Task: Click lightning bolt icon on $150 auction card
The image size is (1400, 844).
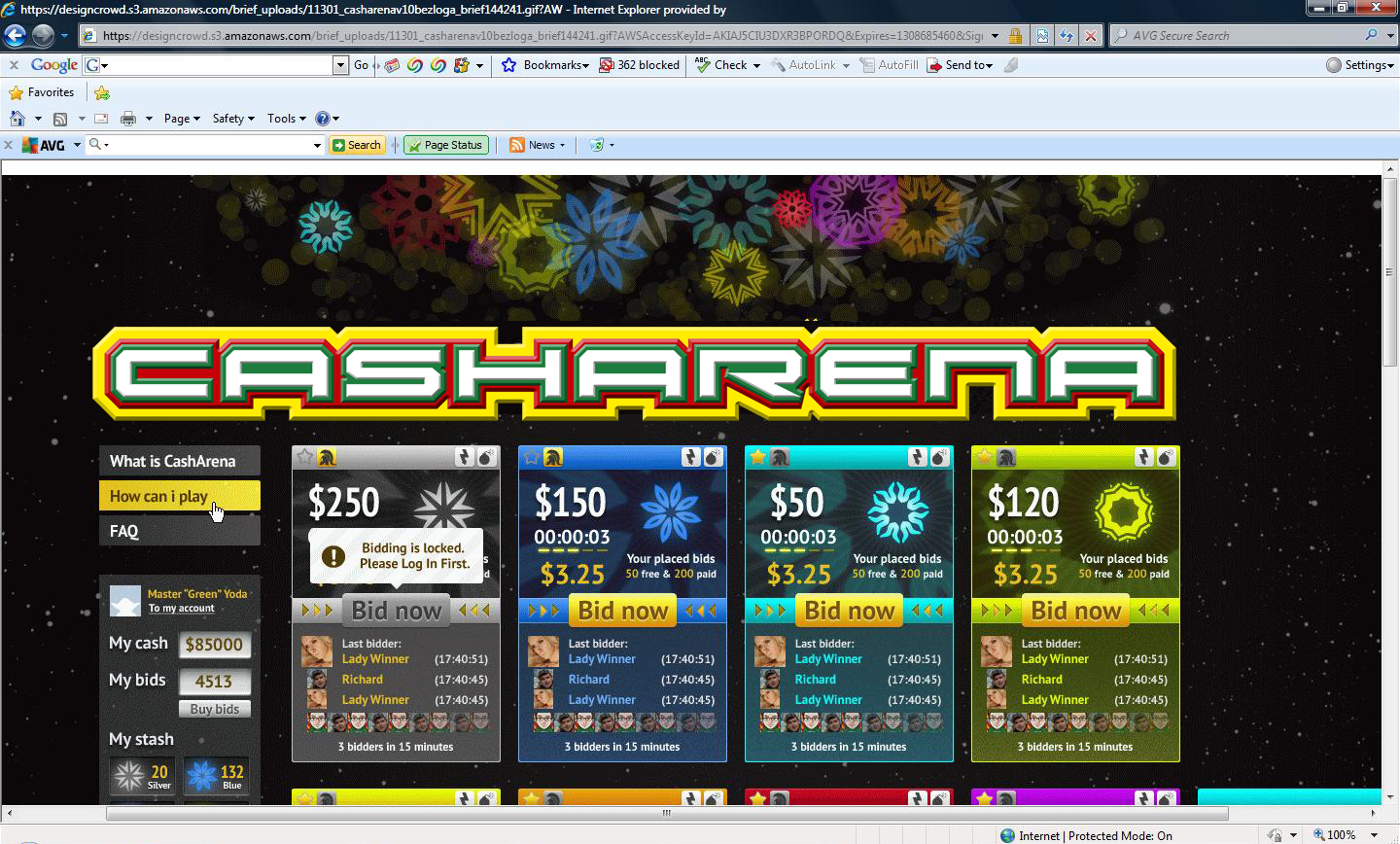Action: 691,457
